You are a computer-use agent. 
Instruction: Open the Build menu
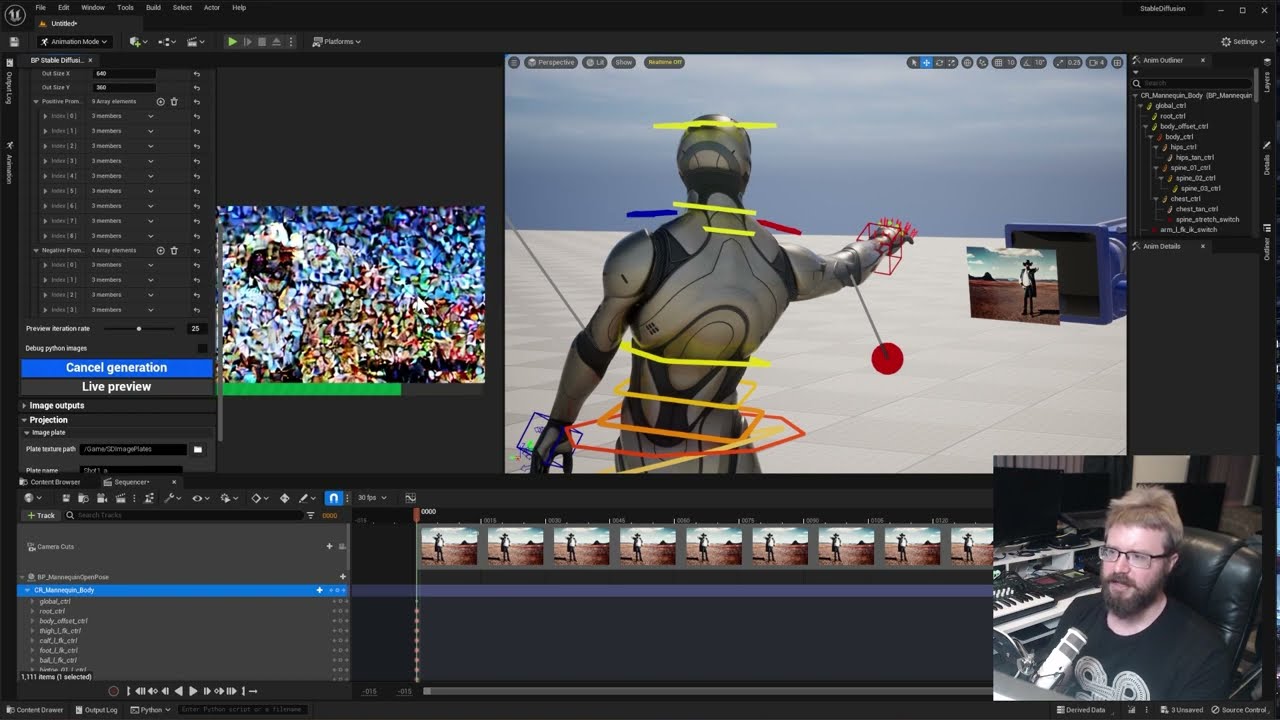tap(153, 7)
